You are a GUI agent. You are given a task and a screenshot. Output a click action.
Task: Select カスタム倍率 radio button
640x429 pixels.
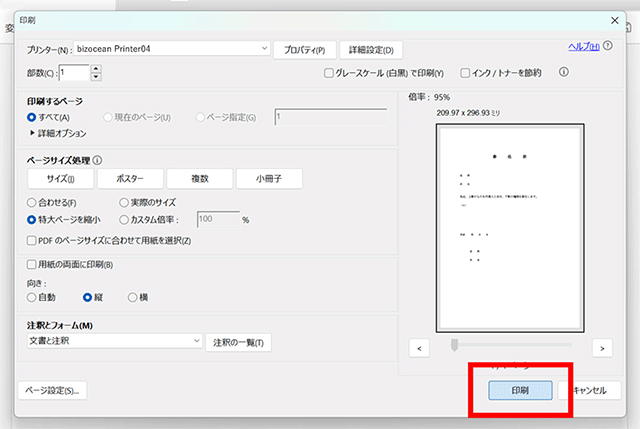pyautogui.click(x=124, y=220)
